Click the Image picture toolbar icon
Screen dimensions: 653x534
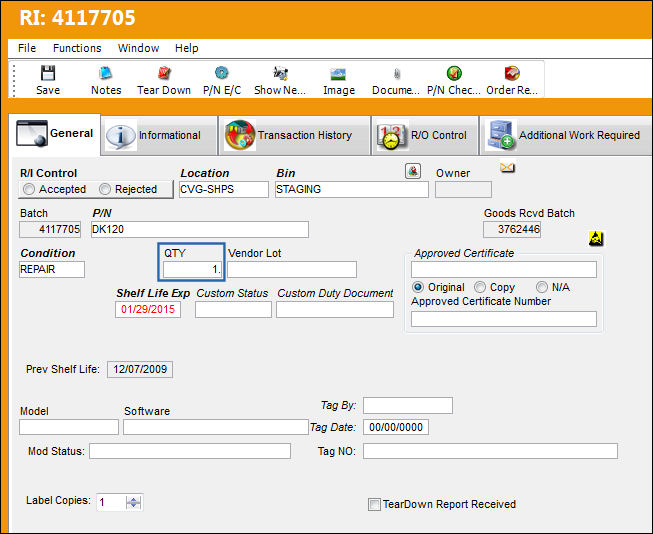coord(338,74)
